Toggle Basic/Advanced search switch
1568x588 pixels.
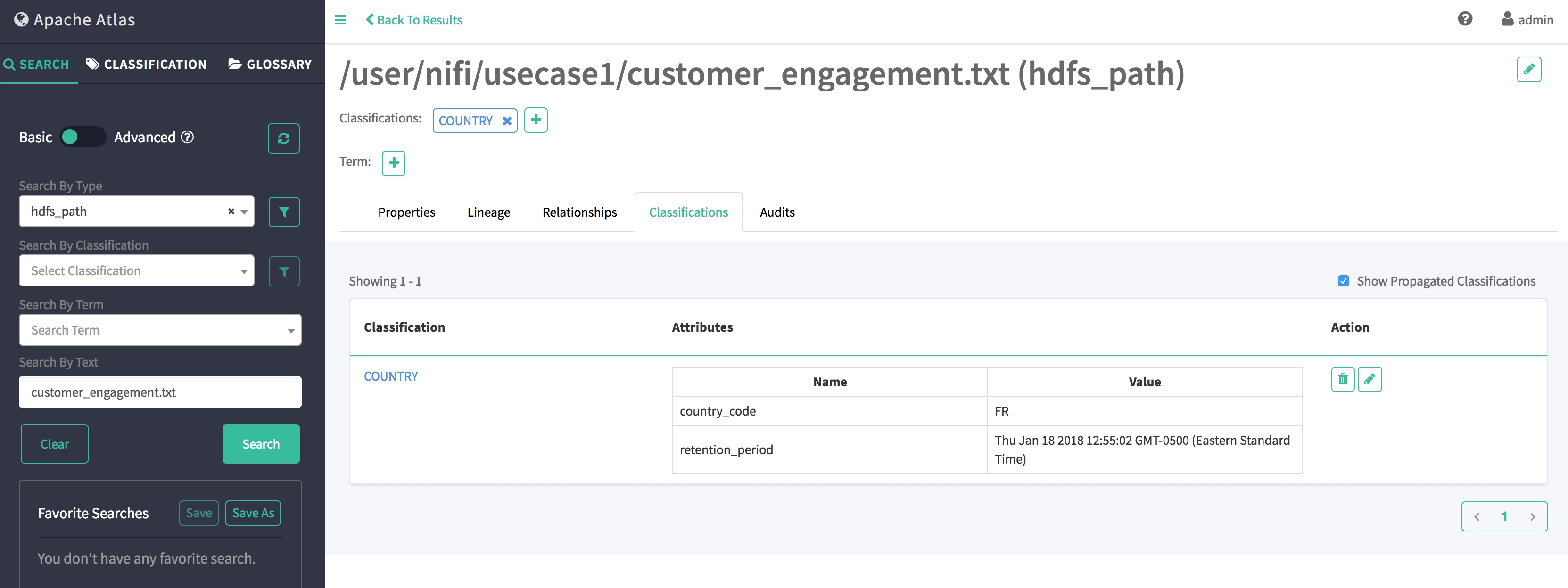(x=83, y=137)
